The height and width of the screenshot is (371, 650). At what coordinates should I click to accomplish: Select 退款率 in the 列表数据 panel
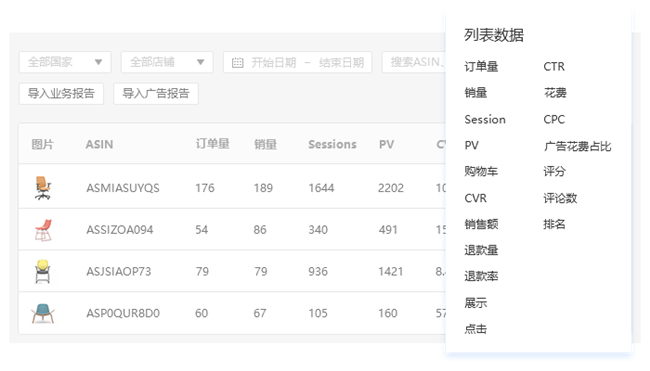[x=481, y=276]
